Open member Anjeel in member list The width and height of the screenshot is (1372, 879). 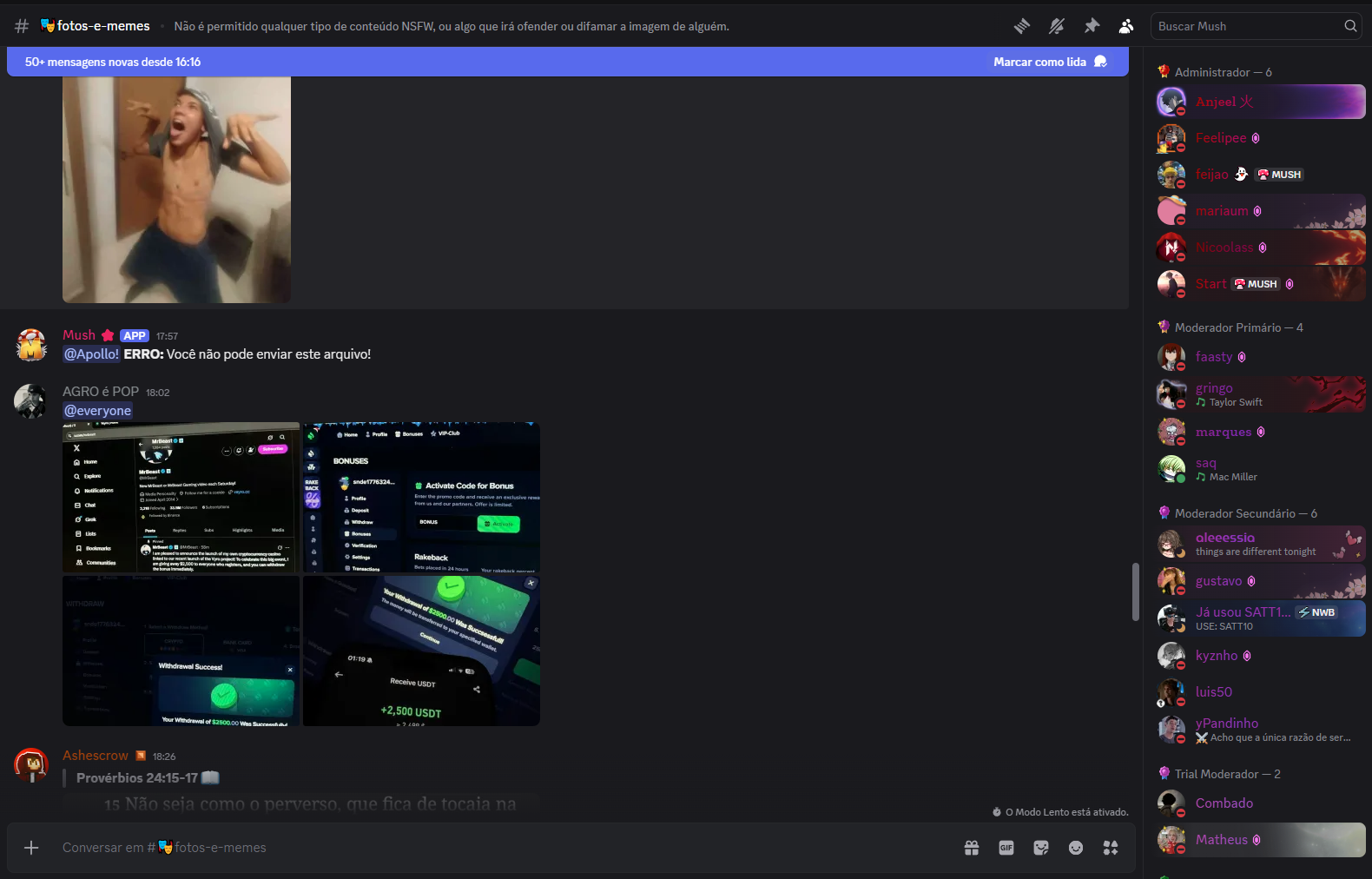[x=1261, y=102]
